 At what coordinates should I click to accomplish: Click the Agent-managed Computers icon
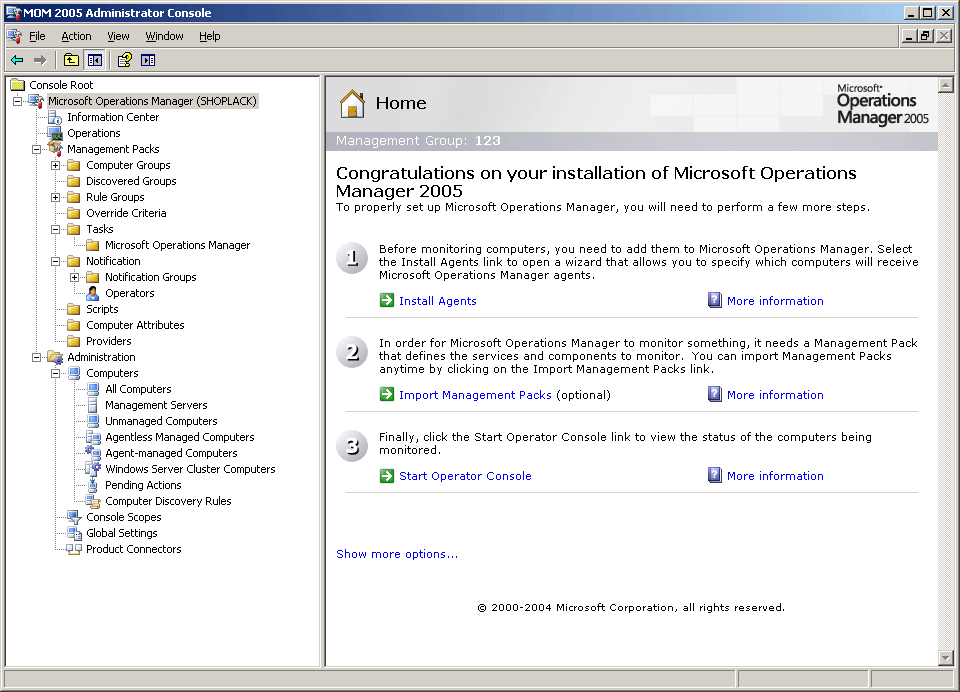[x=93, y=453]
